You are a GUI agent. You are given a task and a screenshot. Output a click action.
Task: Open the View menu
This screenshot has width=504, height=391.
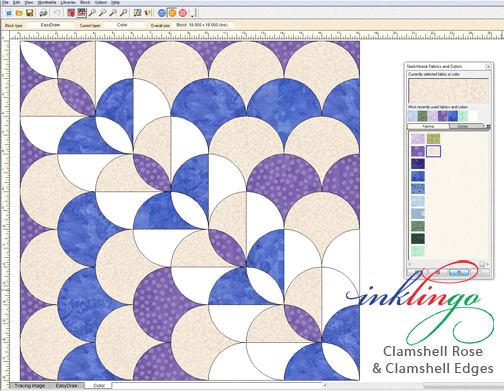pos(29,2)
